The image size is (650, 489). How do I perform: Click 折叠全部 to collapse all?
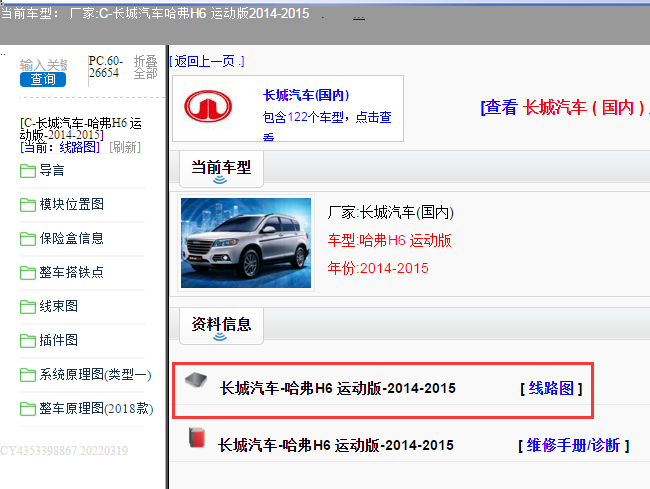[146, 67]
